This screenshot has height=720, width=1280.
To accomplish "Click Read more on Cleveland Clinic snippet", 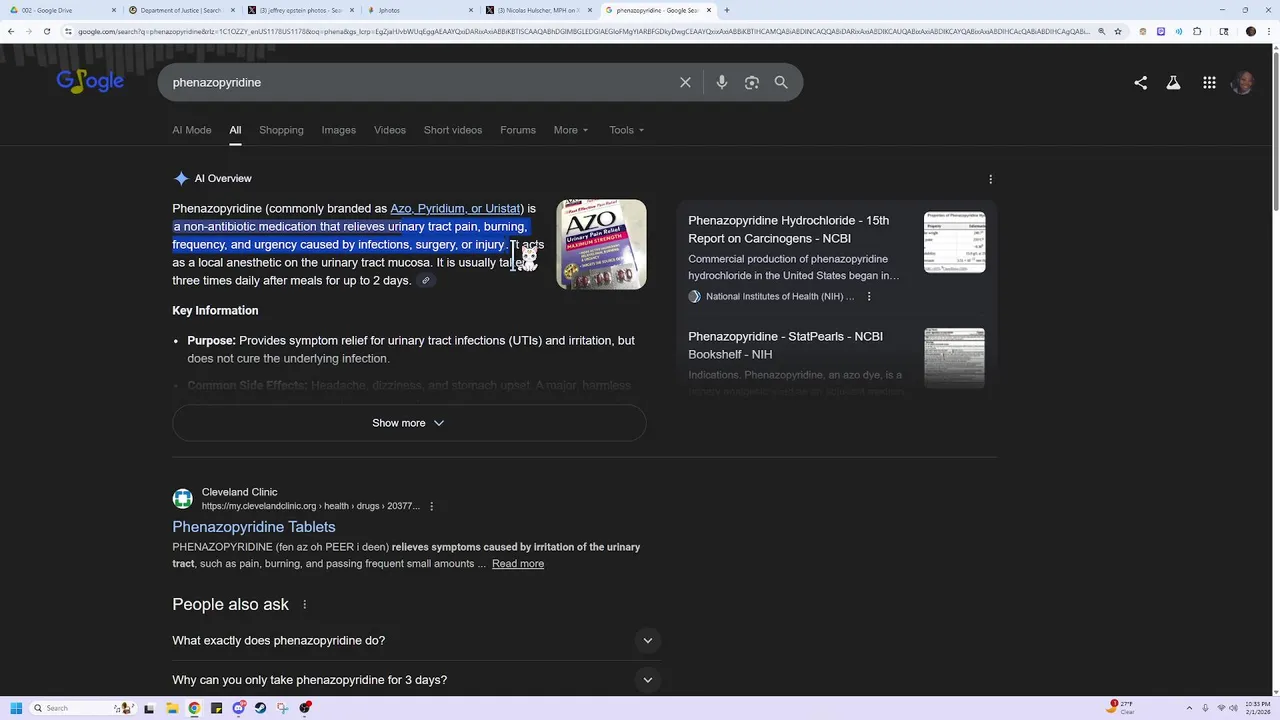I will pos(518,564).
